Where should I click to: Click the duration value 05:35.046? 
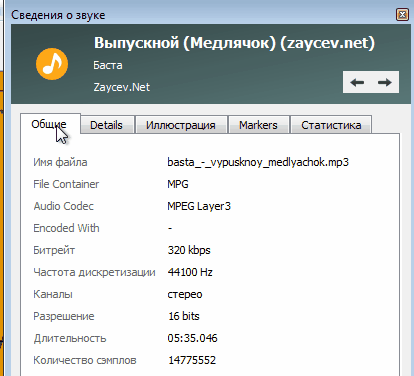[x=192, y=338]
